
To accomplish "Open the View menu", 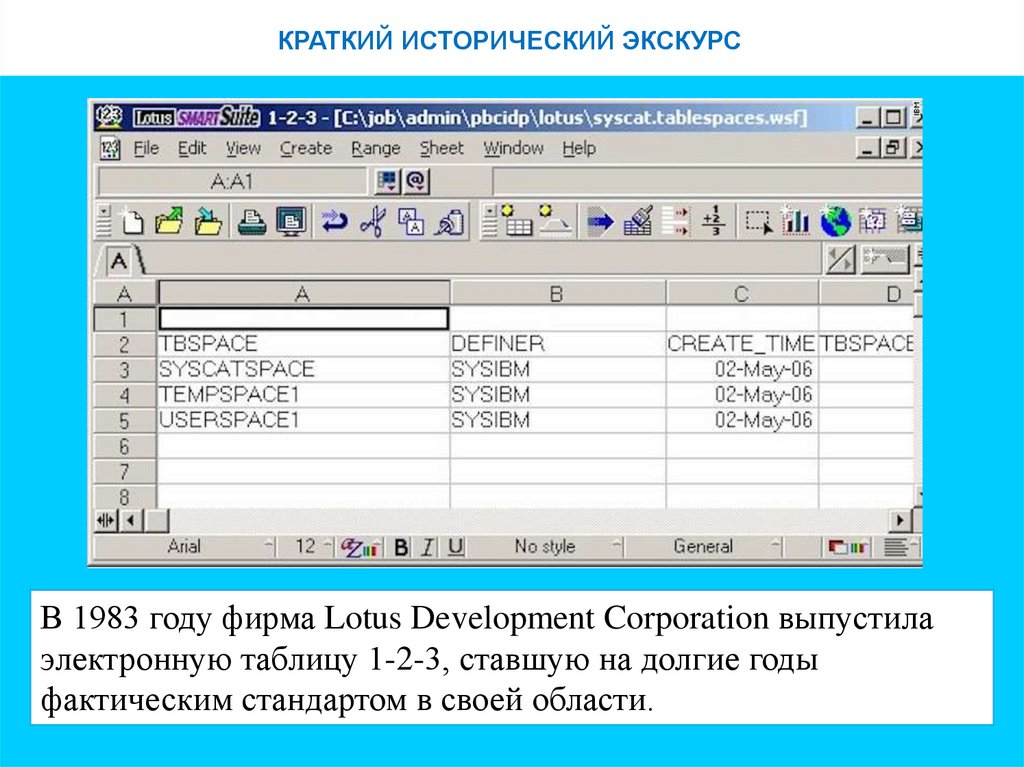I will point(243,149).
